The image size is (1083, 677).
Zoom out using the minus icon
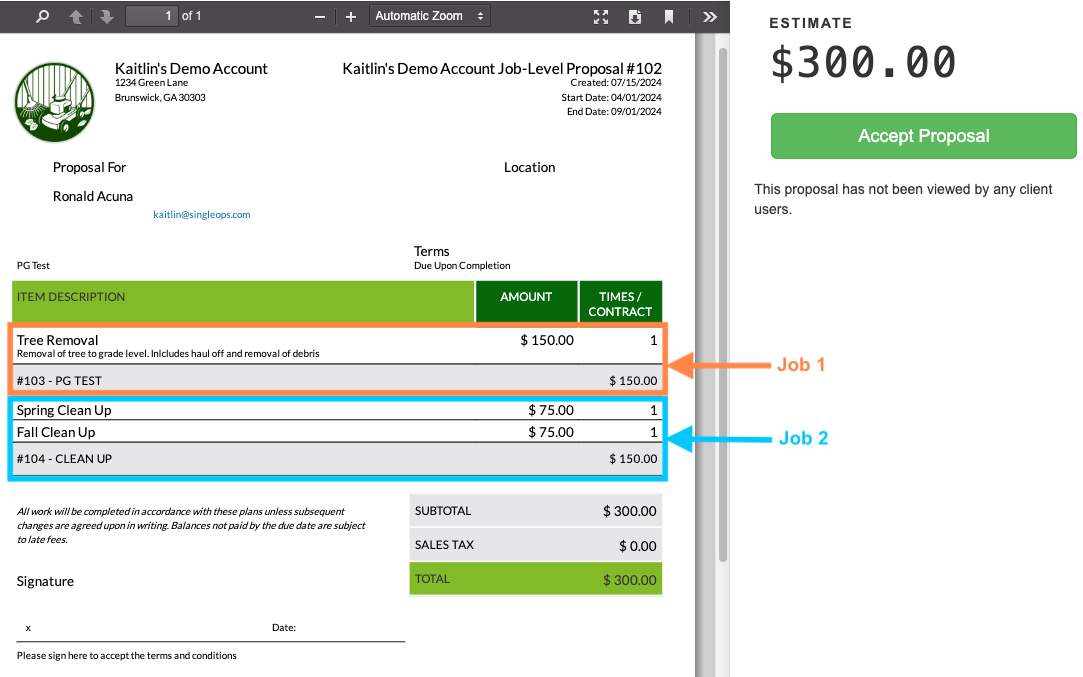[320, 16]
